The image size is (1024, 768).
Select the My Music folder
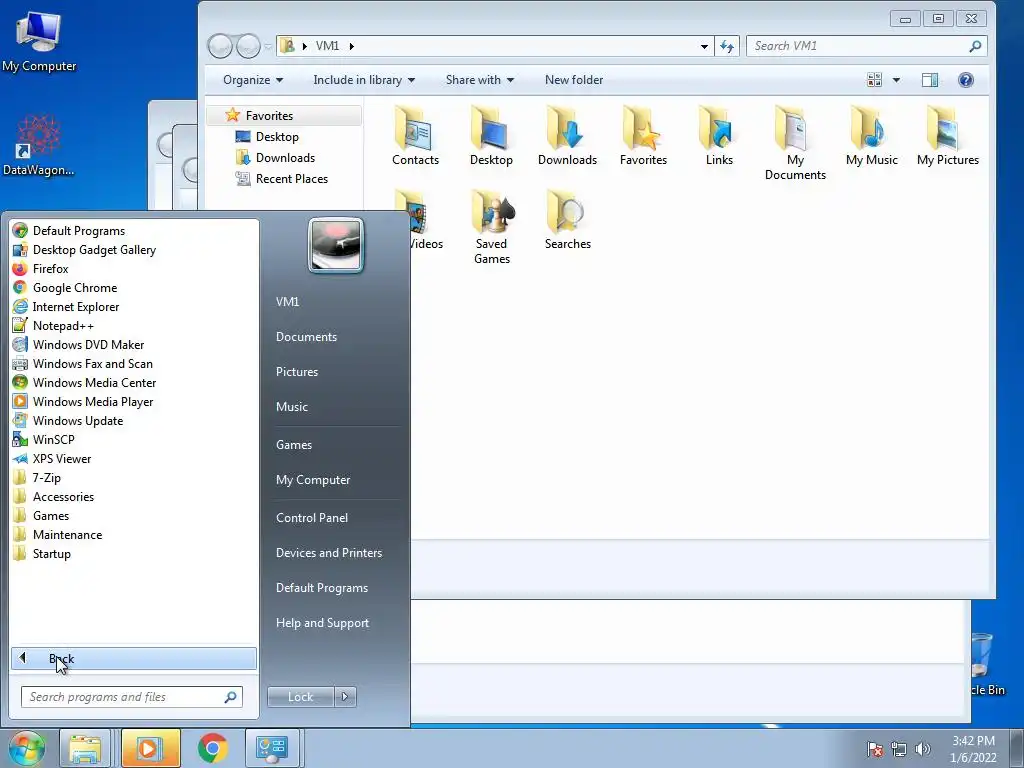(871, 136)
